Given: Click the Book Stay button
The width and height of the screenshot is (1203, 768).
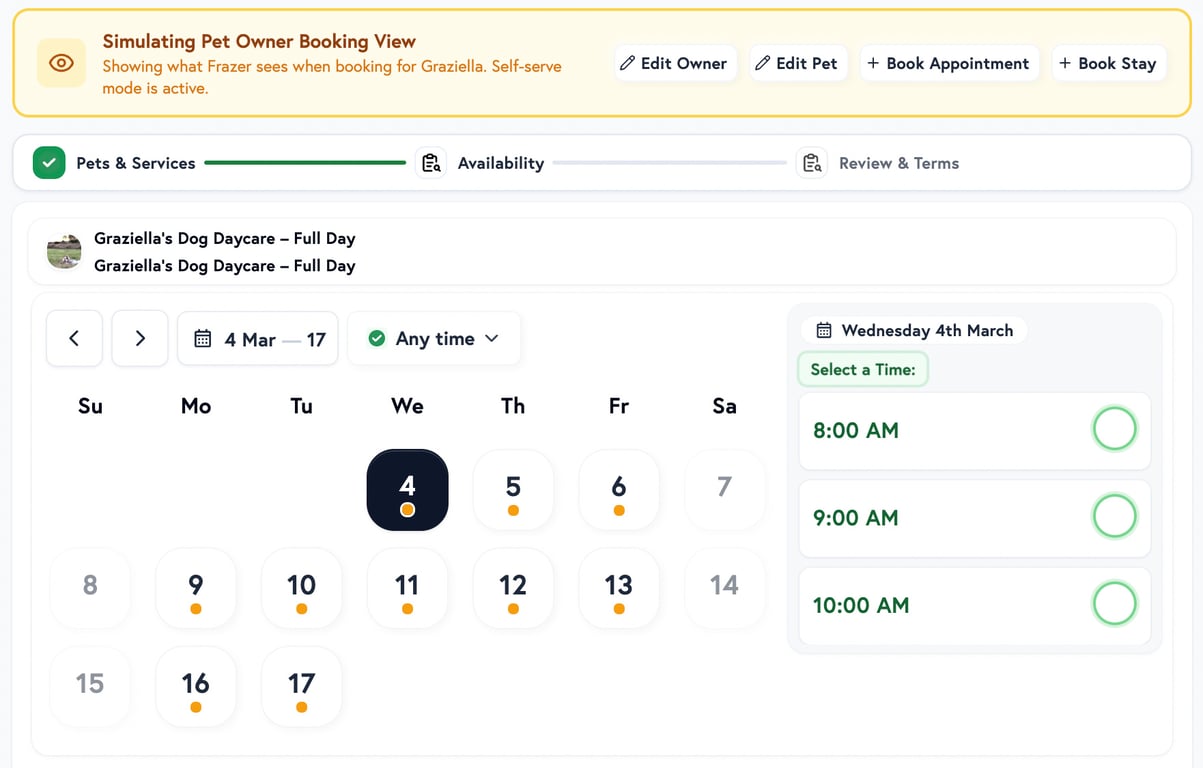Looking at the screenshot, I should pyautogui.click(x=1108, y=62).
